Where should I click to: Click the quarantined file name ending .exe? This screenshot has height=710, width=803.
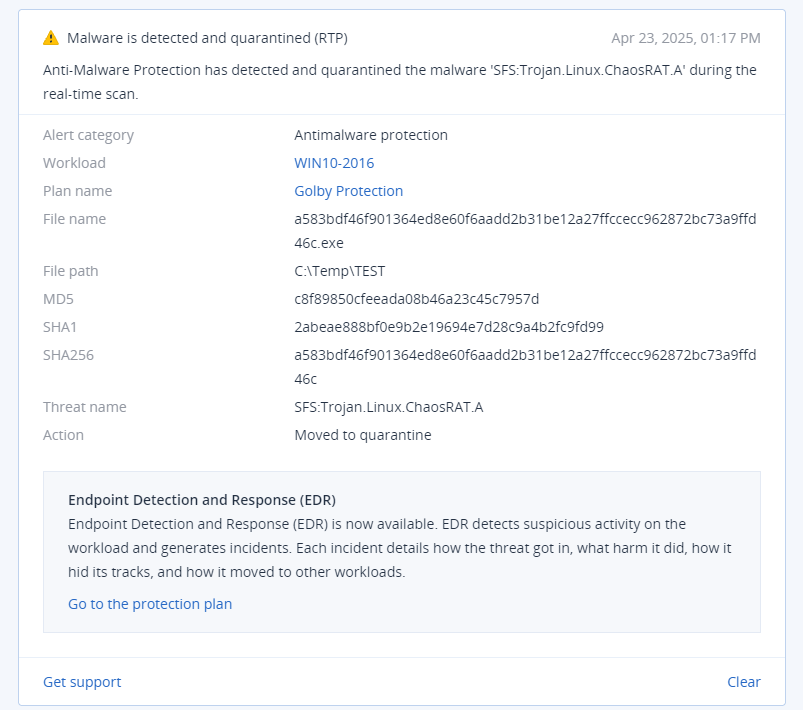[x=525, y=231]
